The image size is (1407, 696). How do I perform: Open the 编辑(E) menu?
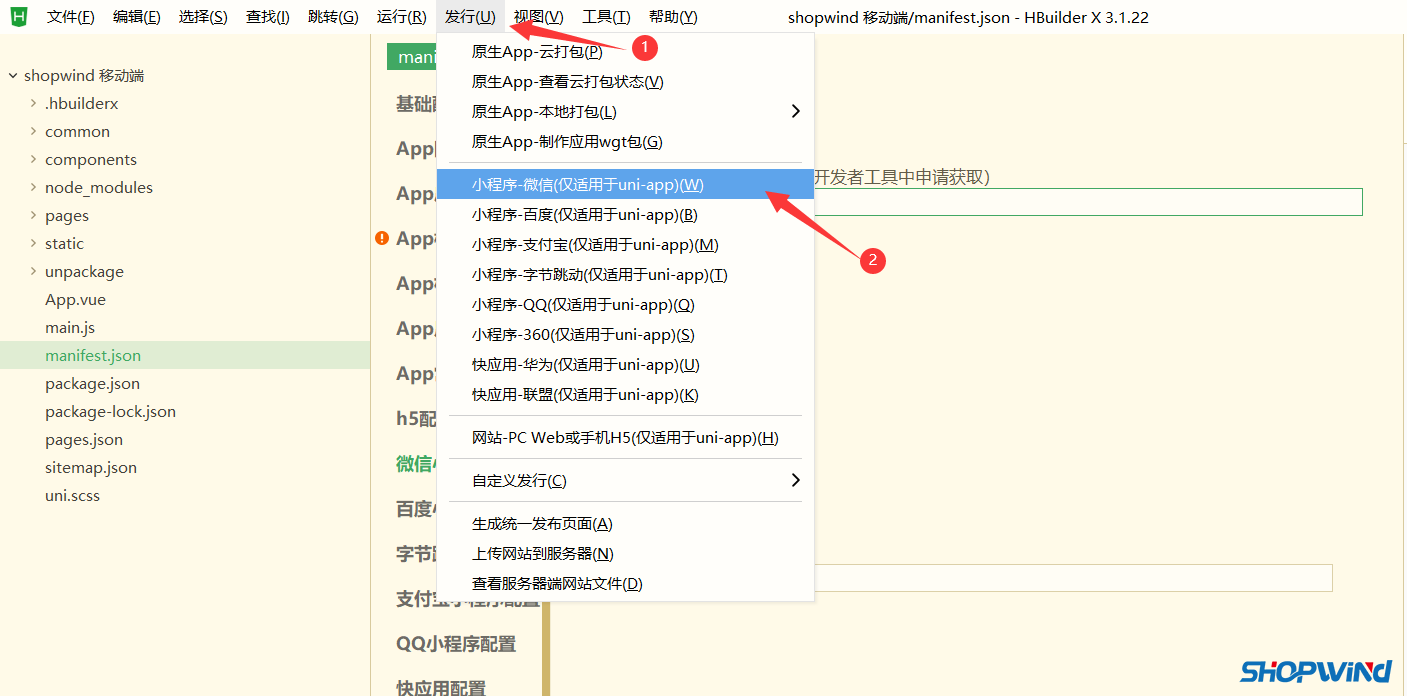pyautogui.click(x=137, y=17)
